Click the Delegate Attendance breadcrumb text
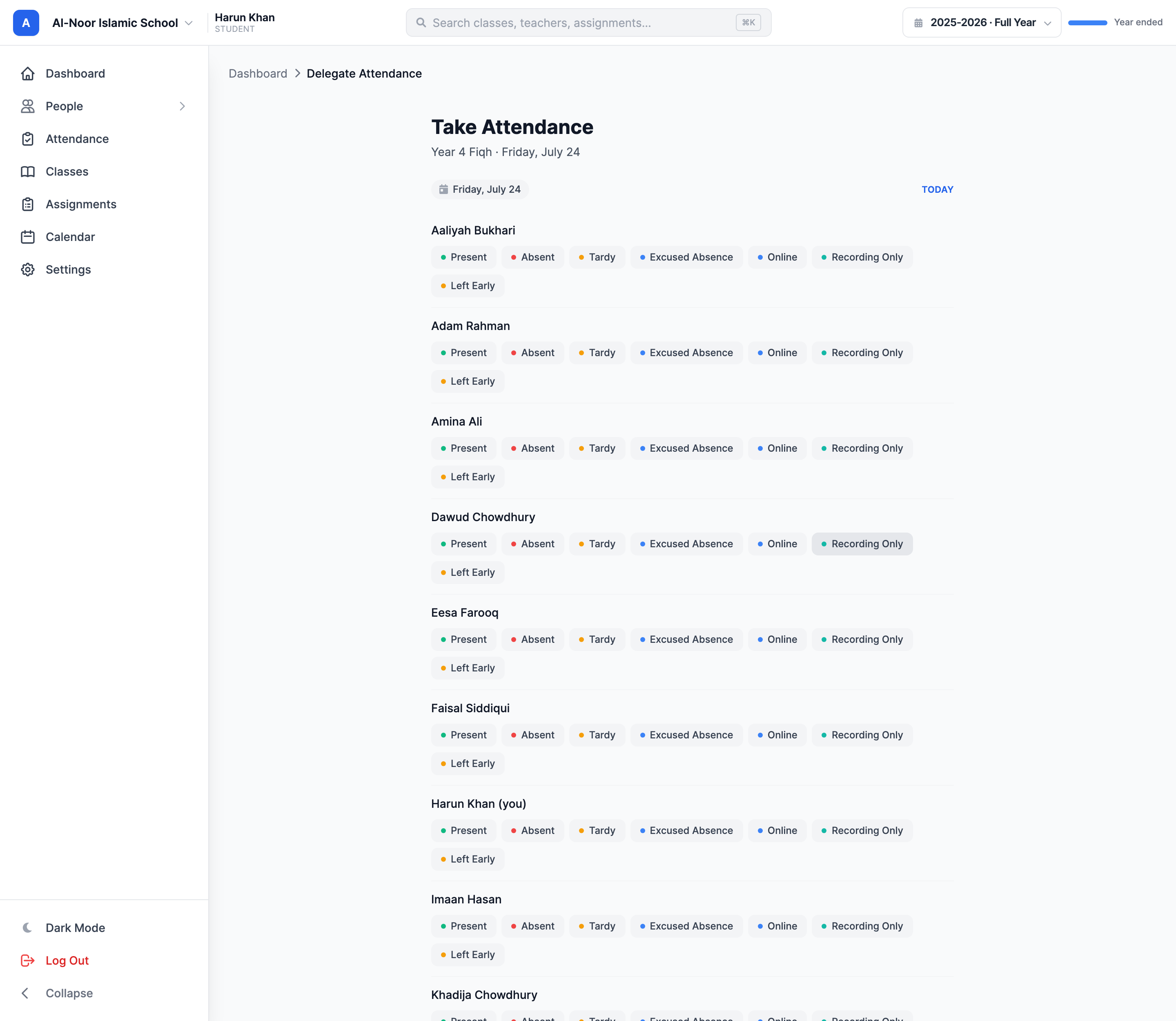This screenshot has width=1176, height=1021. (x=364, y=74)
